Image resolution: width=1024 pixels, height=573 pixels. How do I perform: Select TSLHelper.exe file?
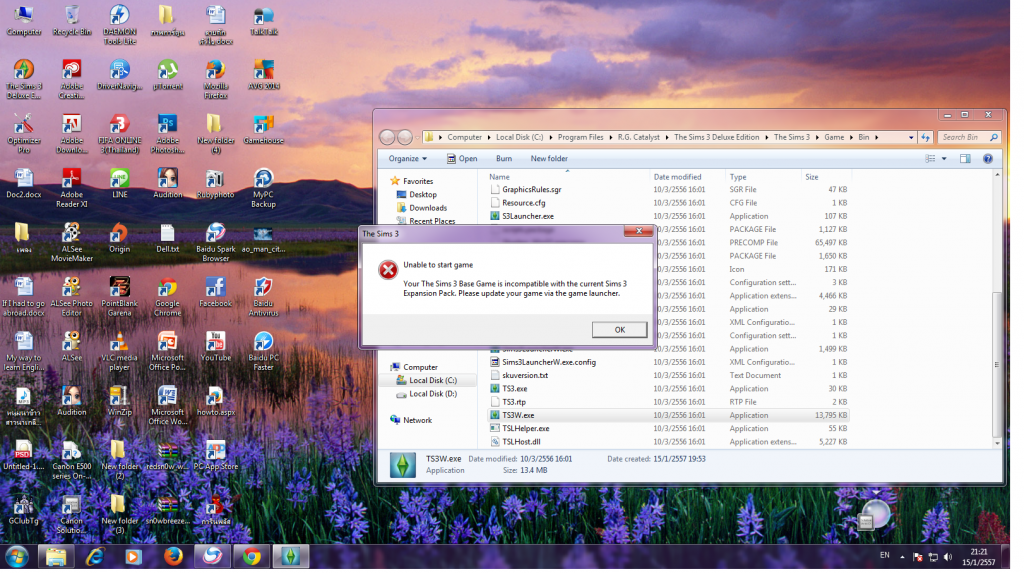669,429
